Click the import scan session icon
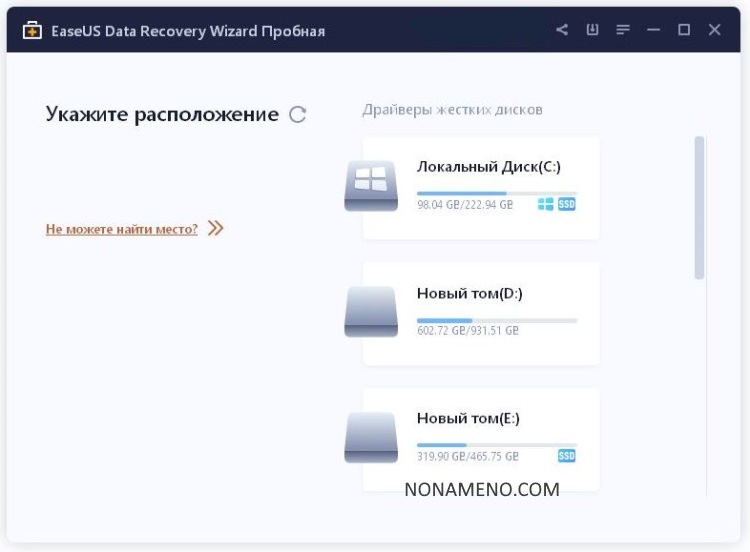This screenshot has width=750, height=552. pyautogui.click(x=592, y=30)
